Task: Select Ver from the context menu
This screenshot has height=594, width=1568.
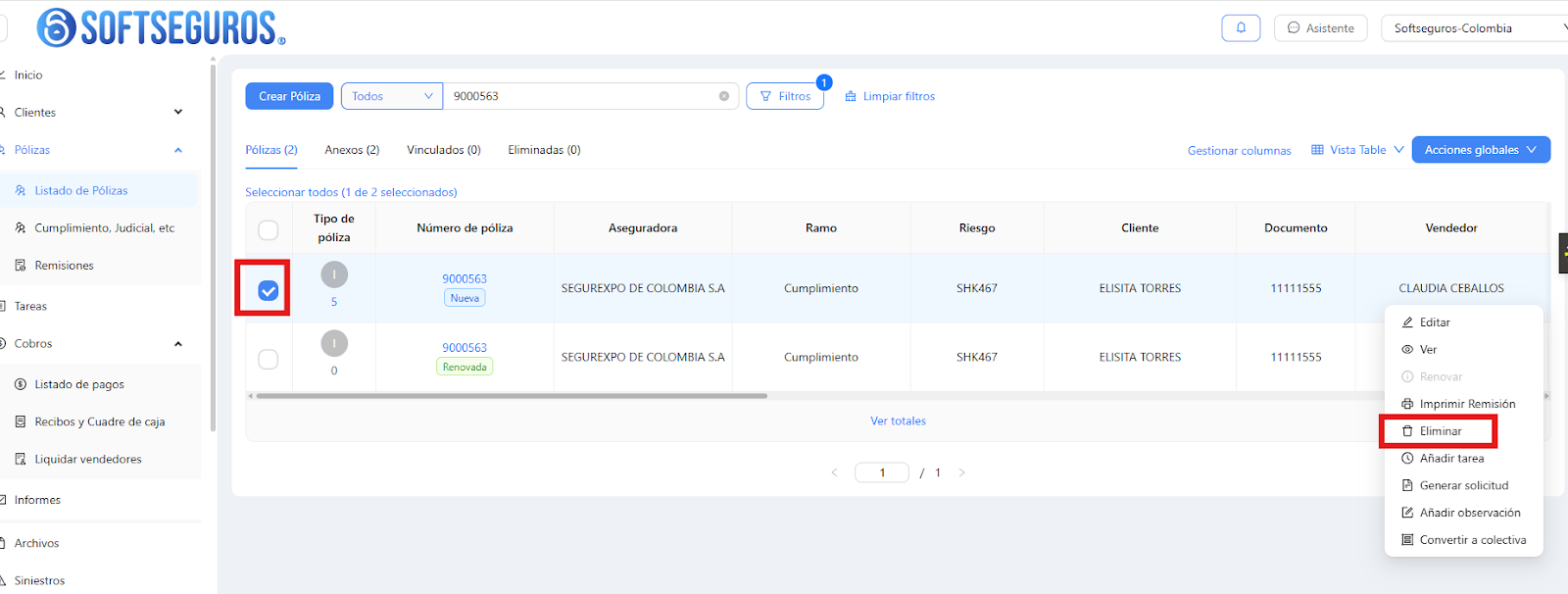Action: point(1464,349)
